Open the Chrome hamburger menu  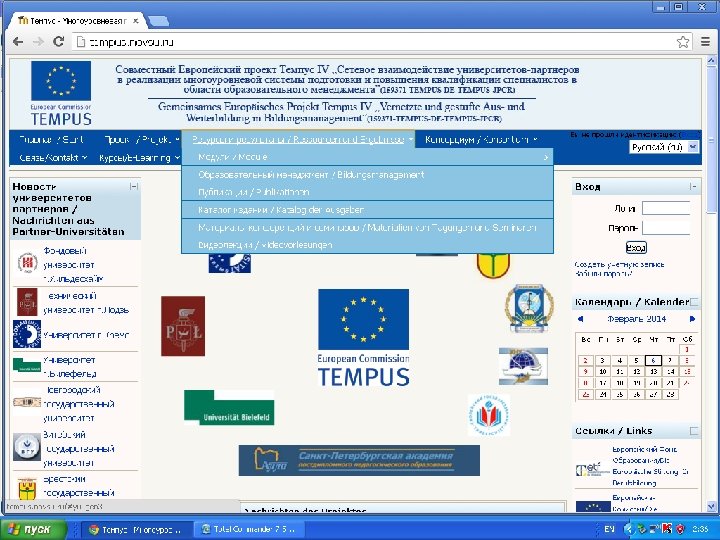706,42
